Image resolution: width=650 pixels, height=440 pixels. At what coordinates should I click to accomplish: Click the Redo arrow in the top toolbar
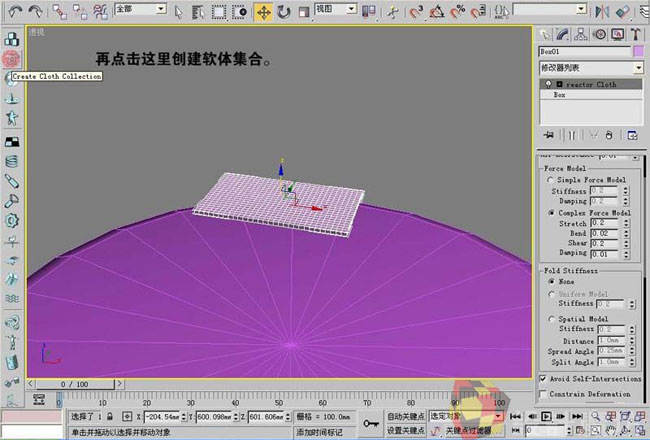(36, 11)
